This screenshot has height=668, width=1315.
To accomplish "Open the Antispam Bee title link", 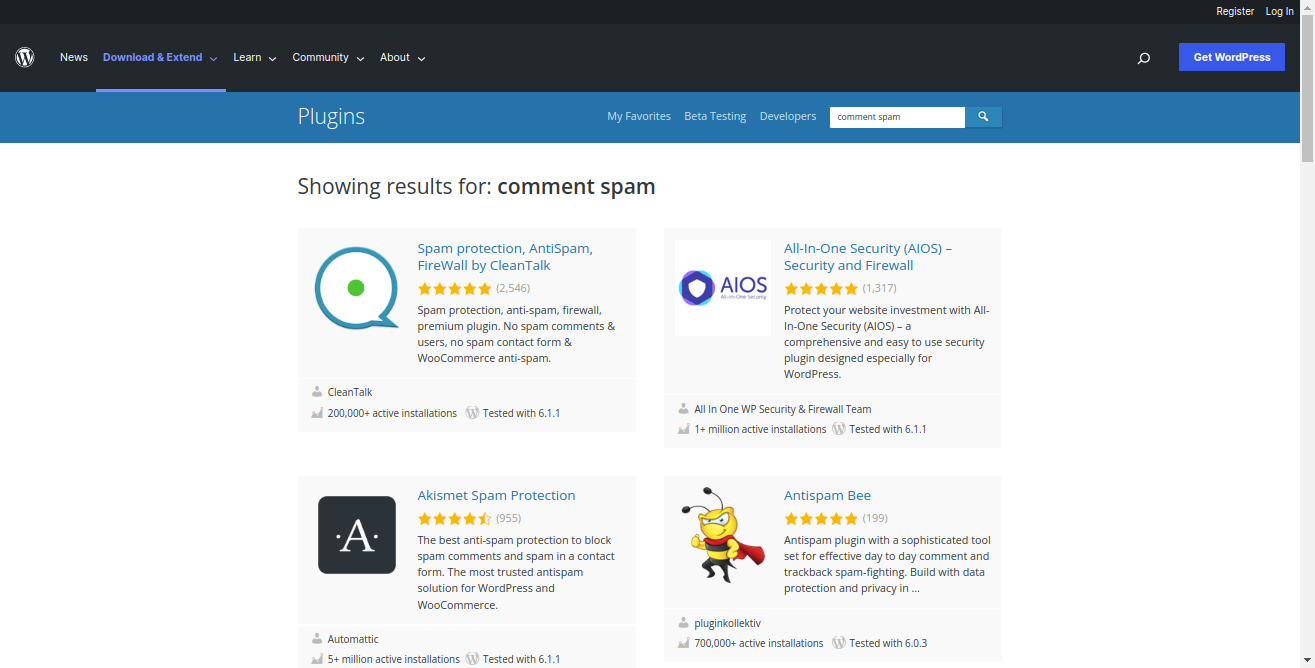I will 827,495.
